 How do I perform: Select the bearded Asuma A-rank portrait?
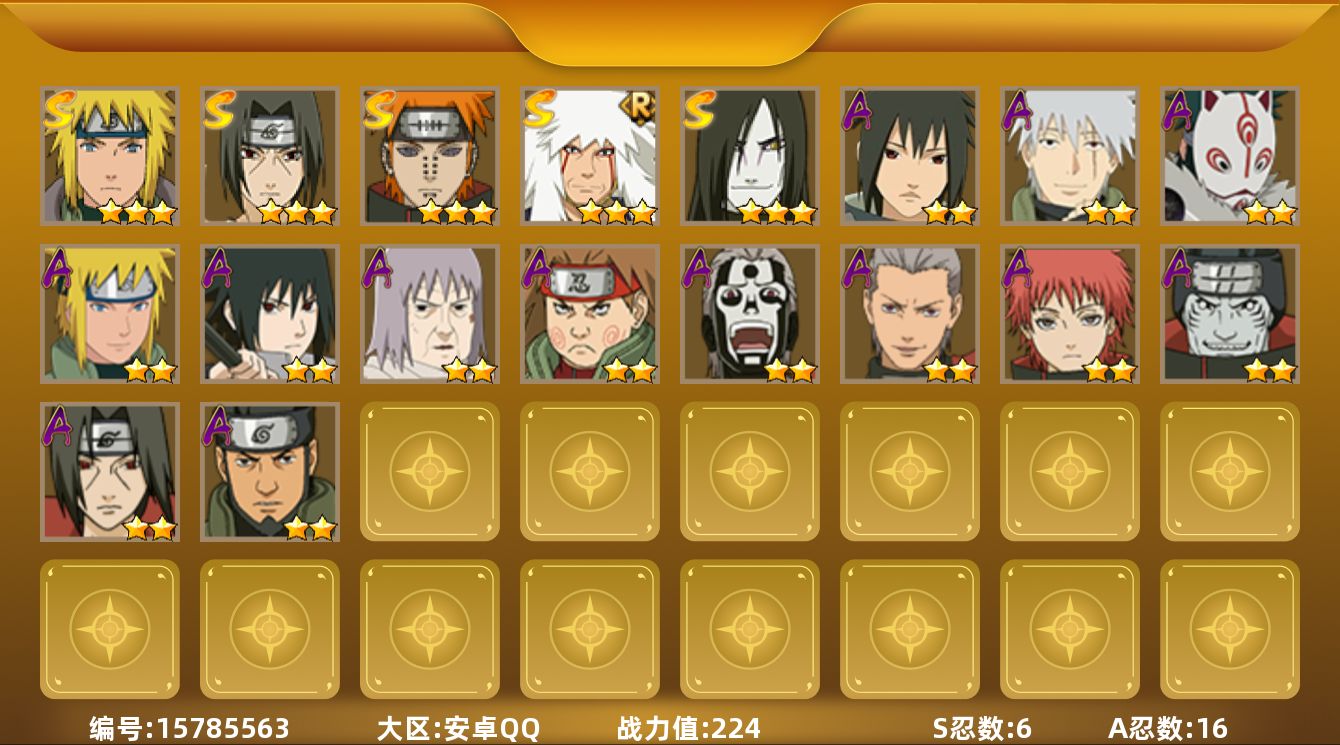(x=270, y=472)
